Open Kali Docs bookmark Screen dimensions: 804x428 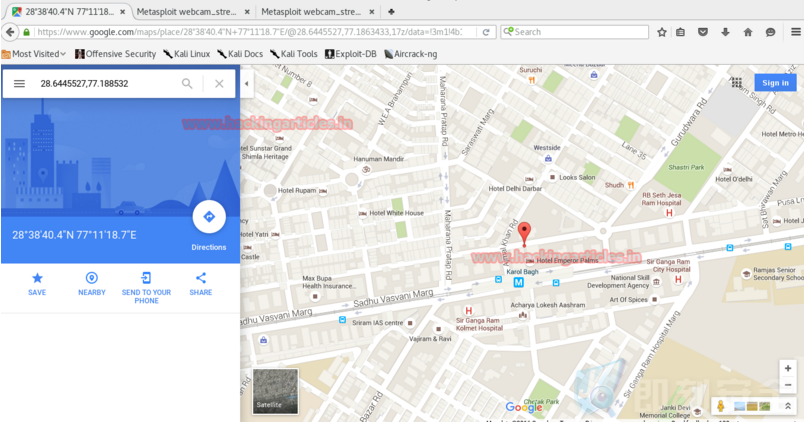click(x=240, y=54)
